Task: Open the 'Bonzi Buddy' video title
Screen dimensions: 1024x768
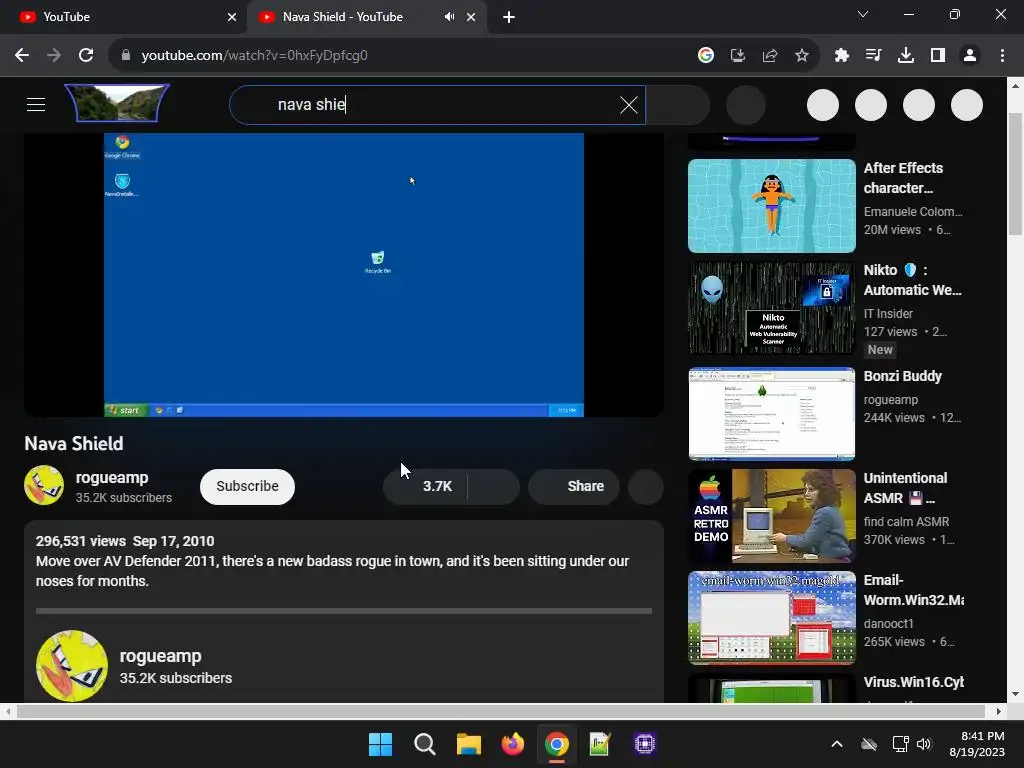Action: (x=903, y=376)
